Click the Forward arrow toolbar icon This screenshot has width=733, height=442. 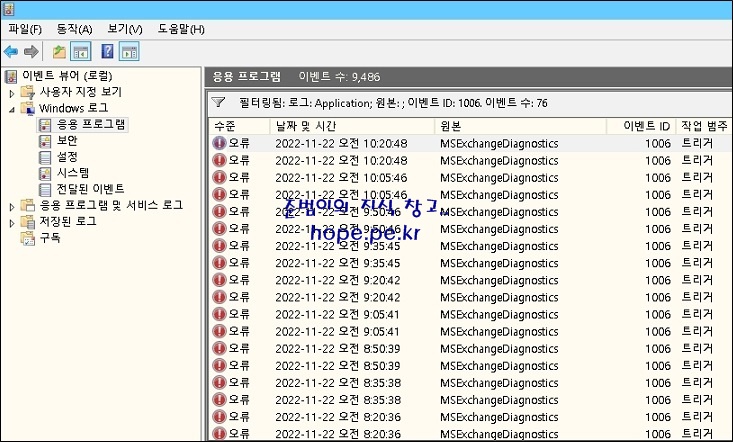[31, 51]
